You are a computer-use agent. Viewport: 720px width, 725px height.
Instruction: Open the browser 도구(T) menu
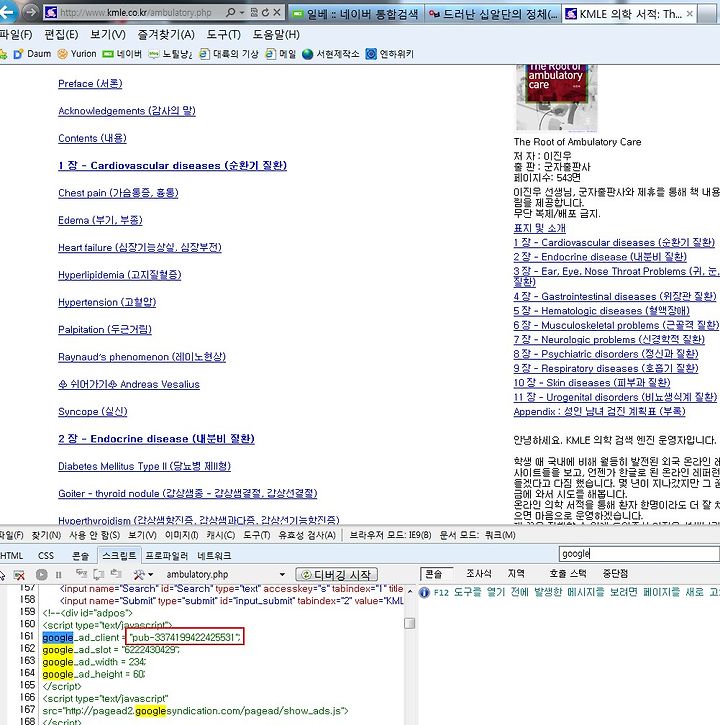[x=223, y=35]
